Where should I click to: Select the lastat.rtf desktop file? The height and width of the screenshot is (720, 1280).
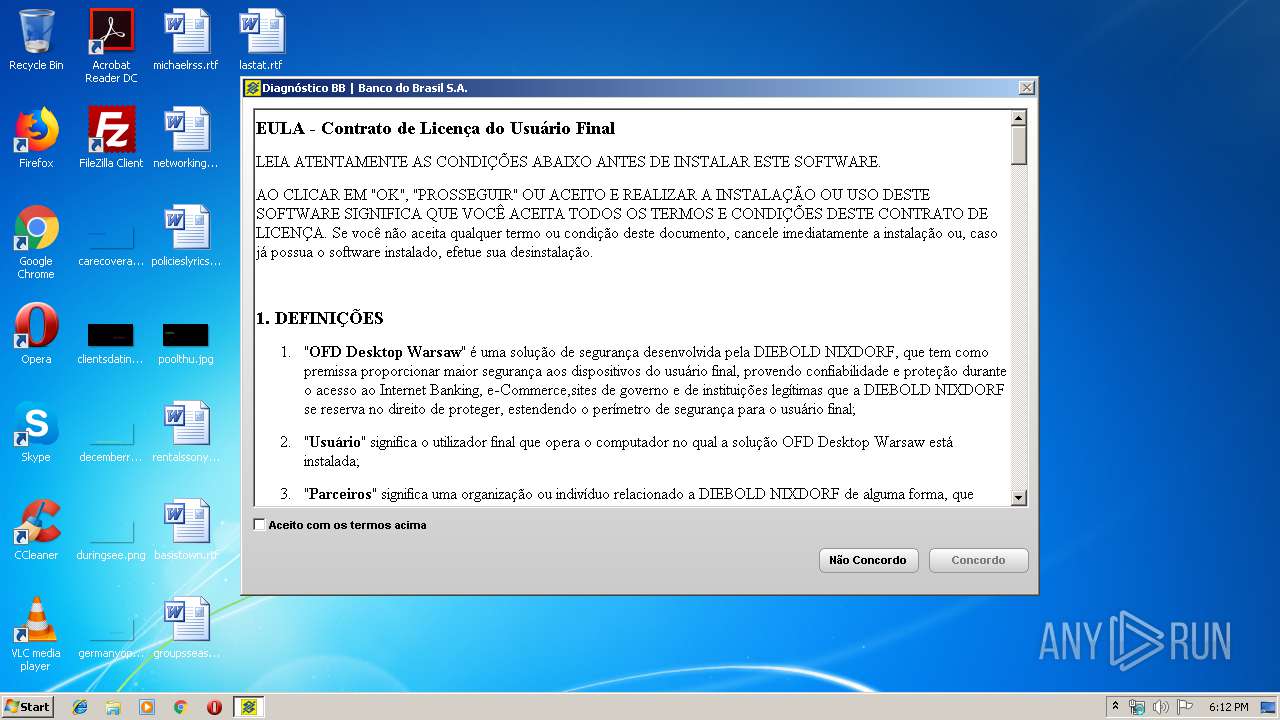coord(261,40)
